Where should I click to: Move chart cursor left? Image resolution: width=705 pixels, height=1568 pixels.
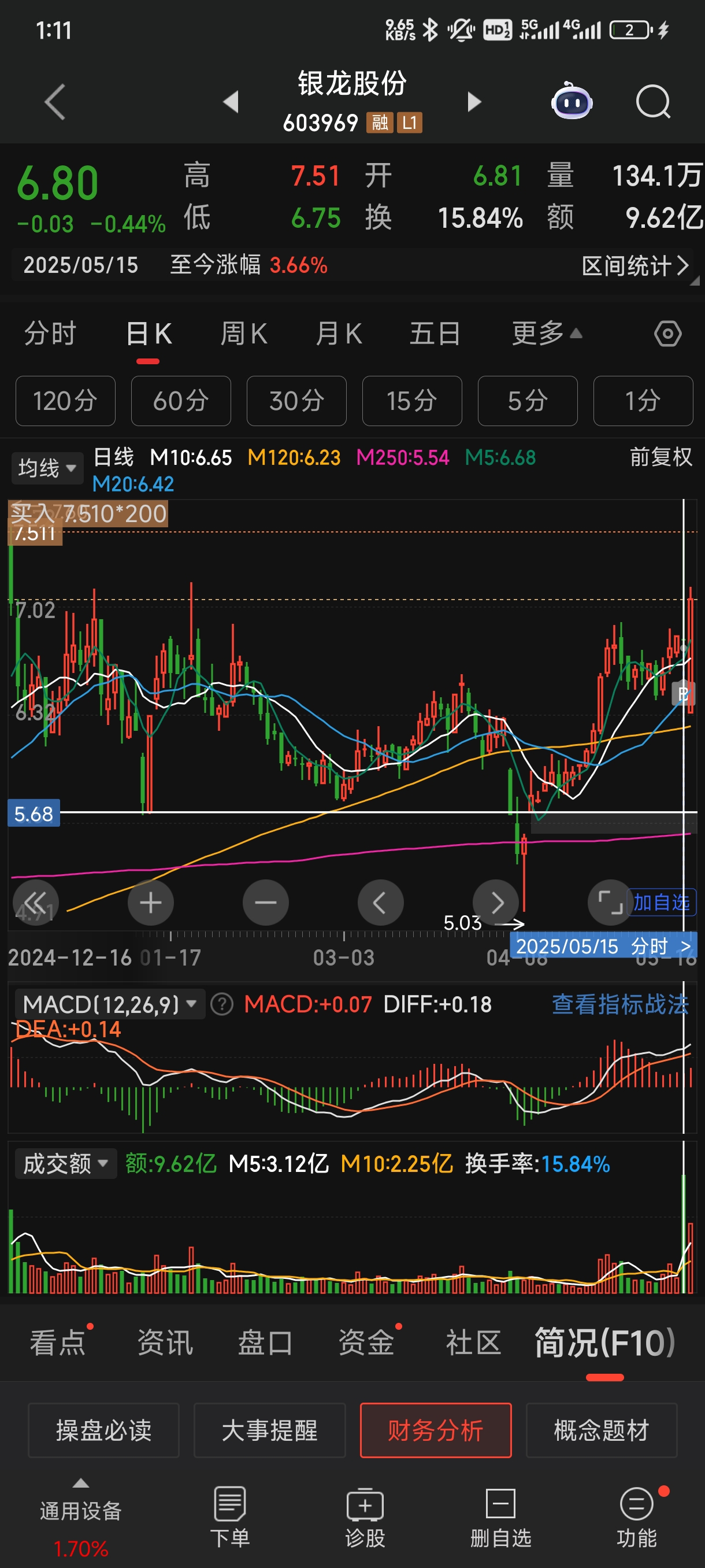[381, 902]
